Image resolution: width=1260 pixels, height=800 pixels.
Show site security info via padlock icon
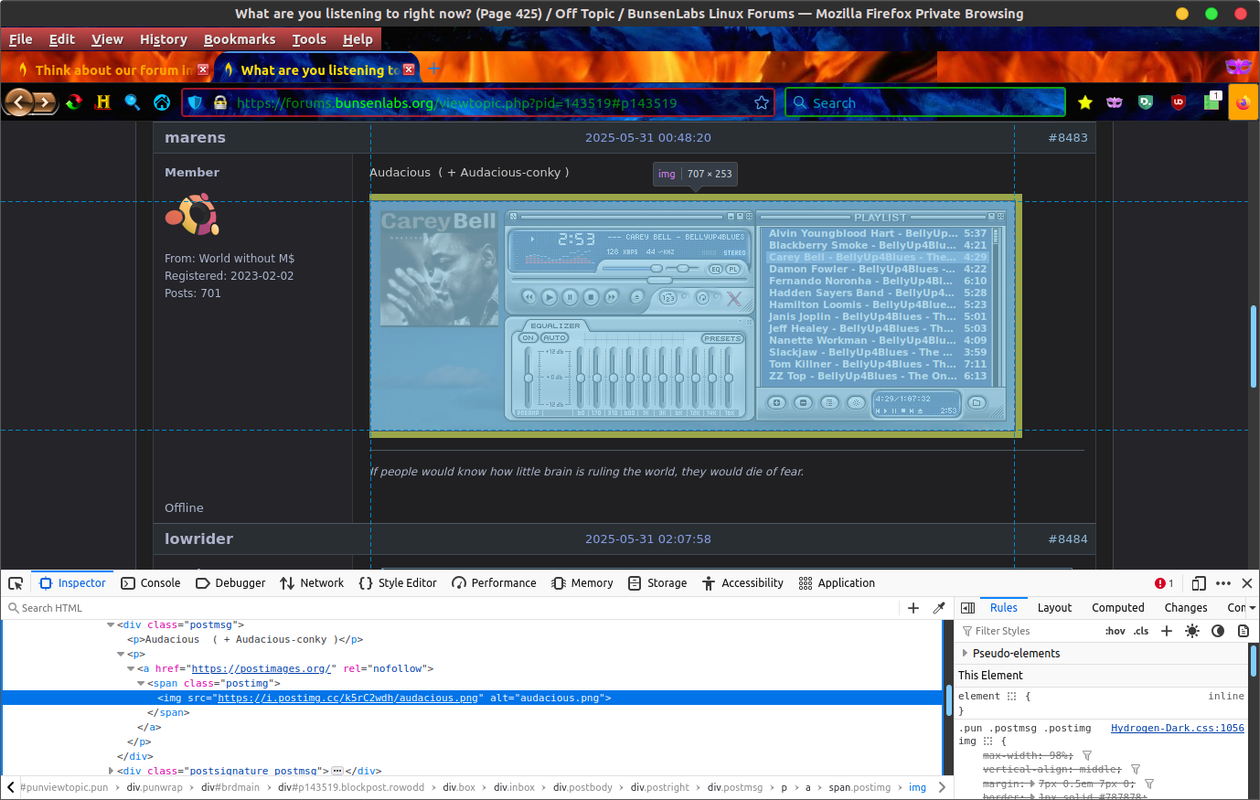coord(220,103)
